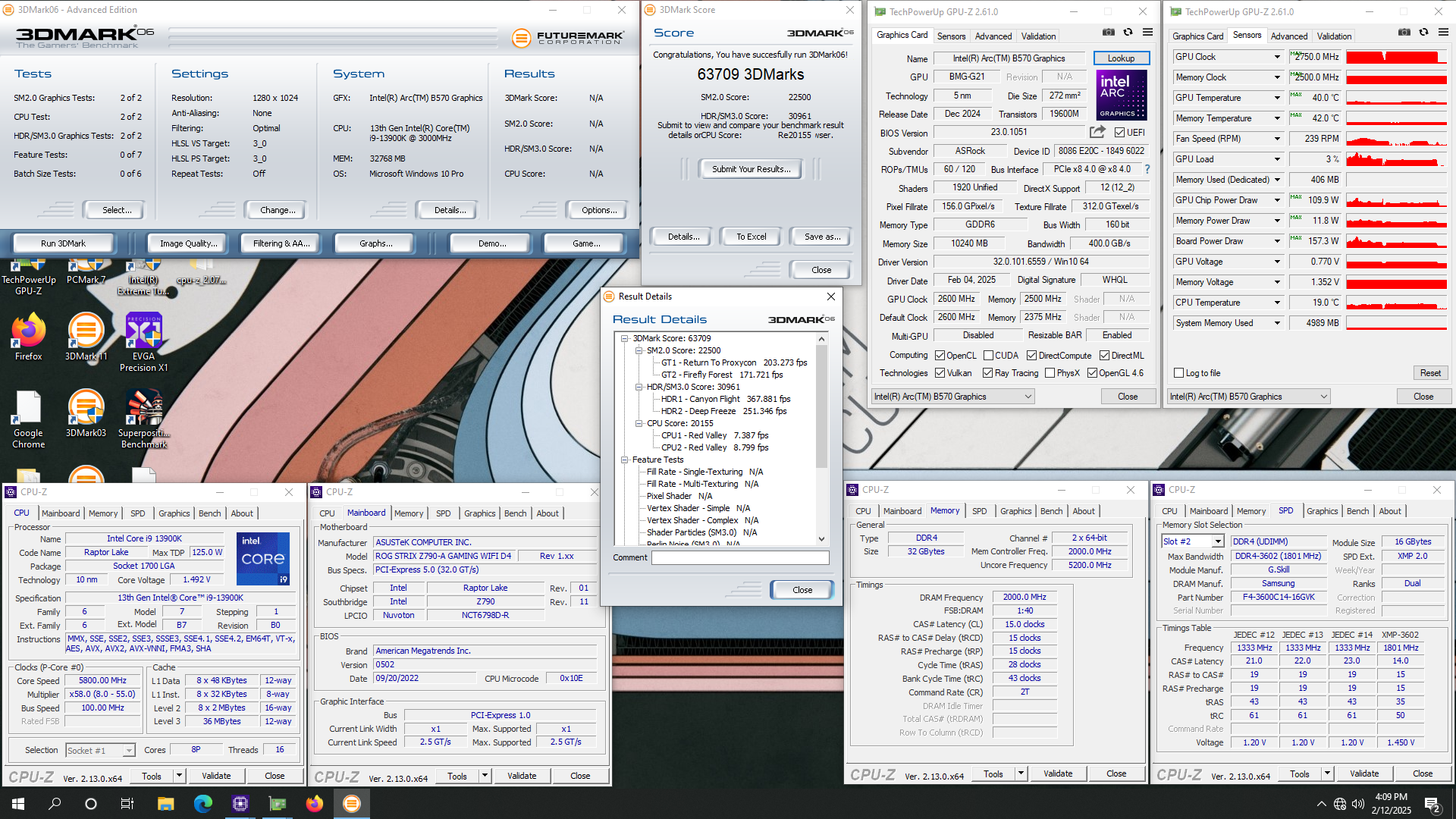Image resolution: width=1456 pixels, height=819 pixels.
Task: Click refresh icon in left GPU-Z window
Action: click(x=1128, y=33)
